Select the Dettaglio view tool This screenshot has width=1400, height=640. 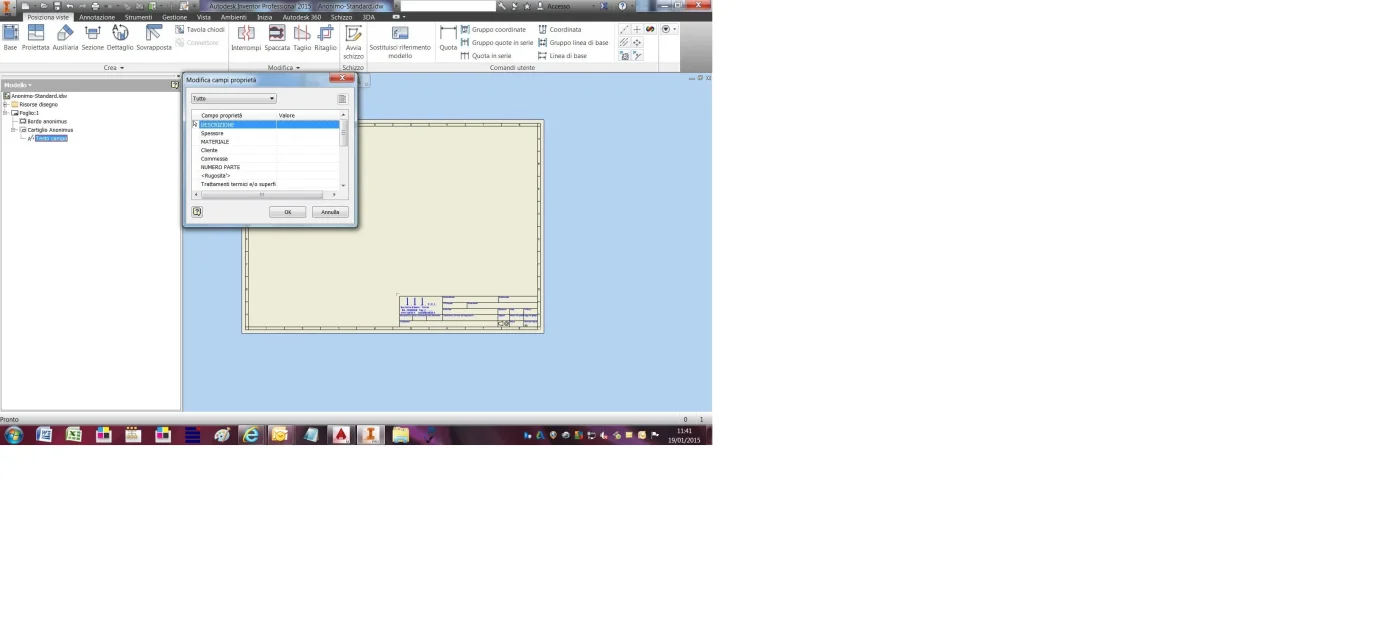(x=120, y=38)
